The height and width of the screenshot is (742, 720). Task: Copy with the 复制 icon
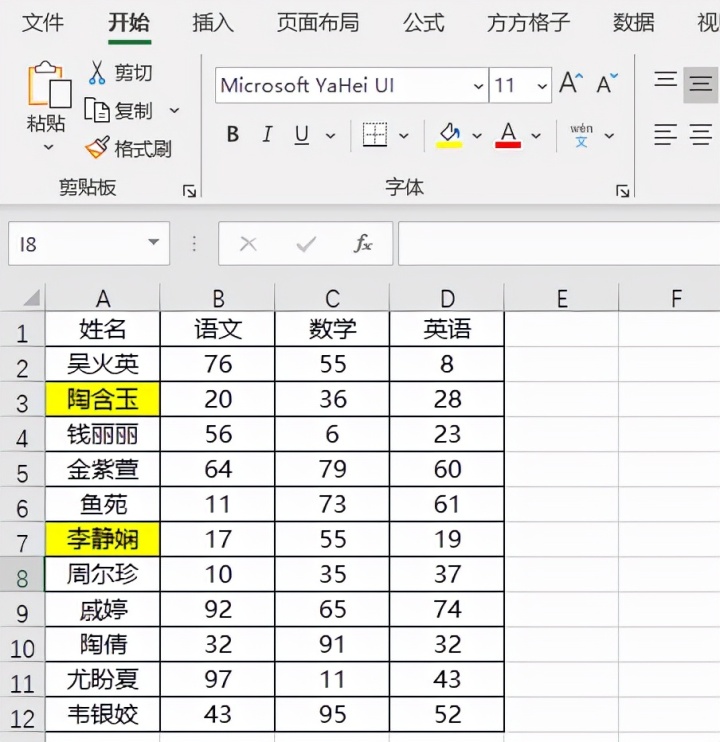coord(97,111)
